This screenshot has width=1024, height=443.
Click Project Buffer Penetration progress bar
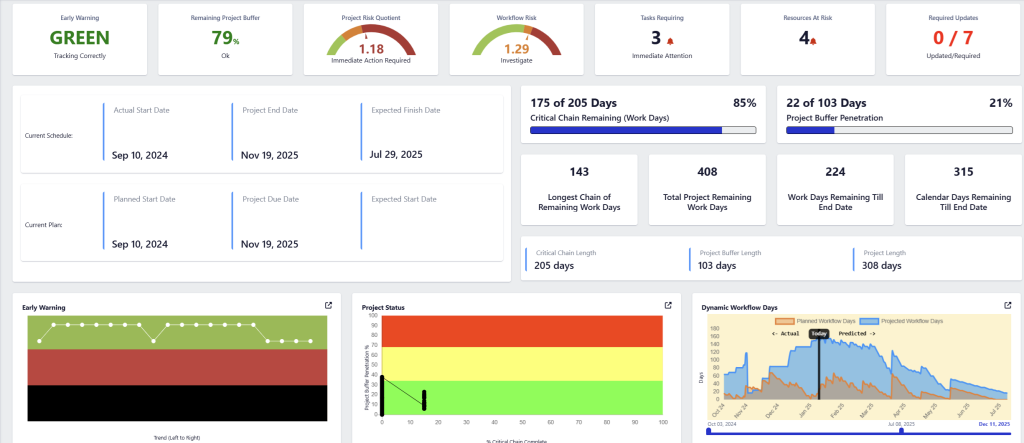pos(896,130)
